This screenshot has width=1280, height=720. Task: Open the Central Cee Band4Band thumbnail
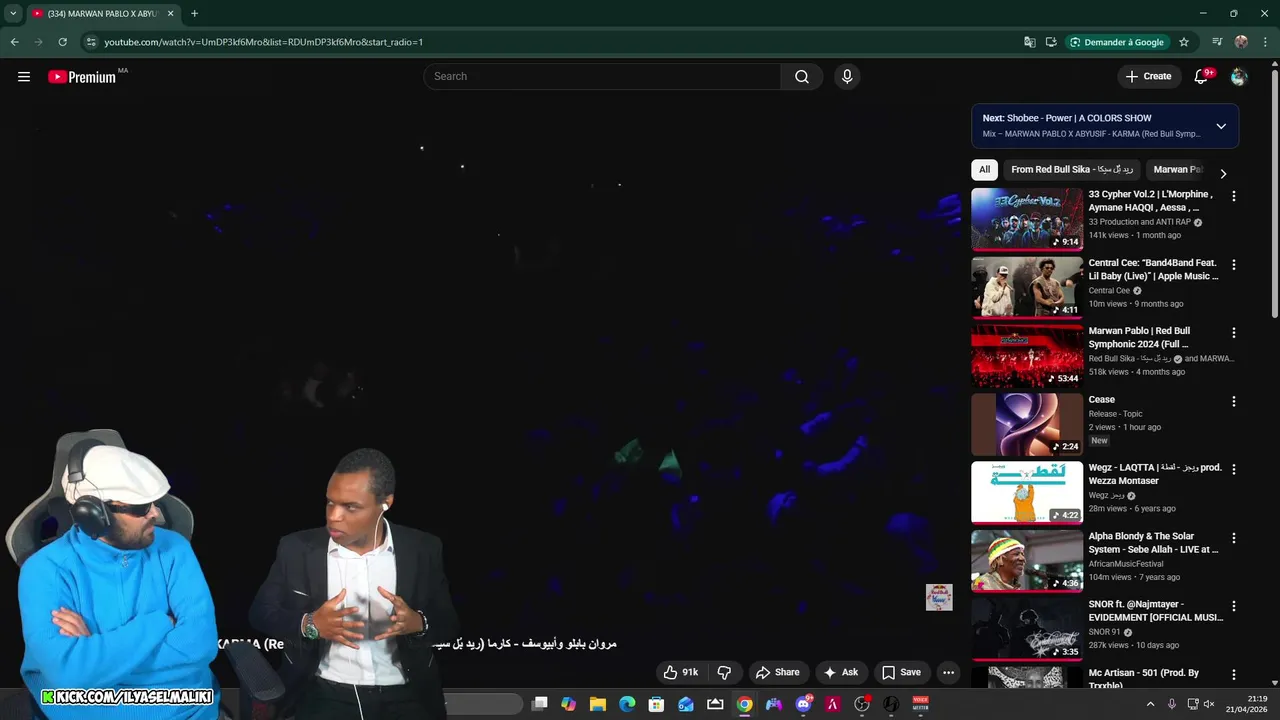[1027, 287]
